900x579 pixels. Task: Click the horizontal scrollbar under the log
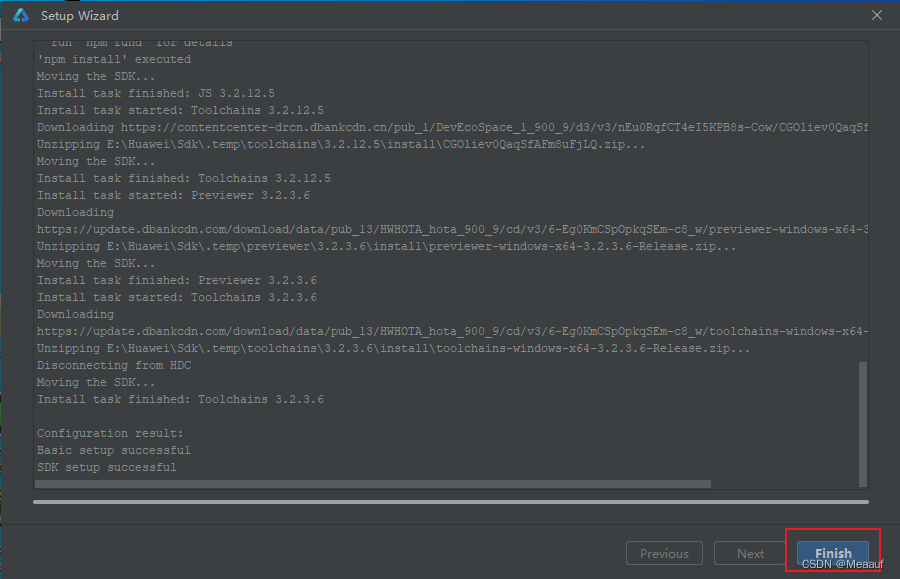(x=373, y=484)
